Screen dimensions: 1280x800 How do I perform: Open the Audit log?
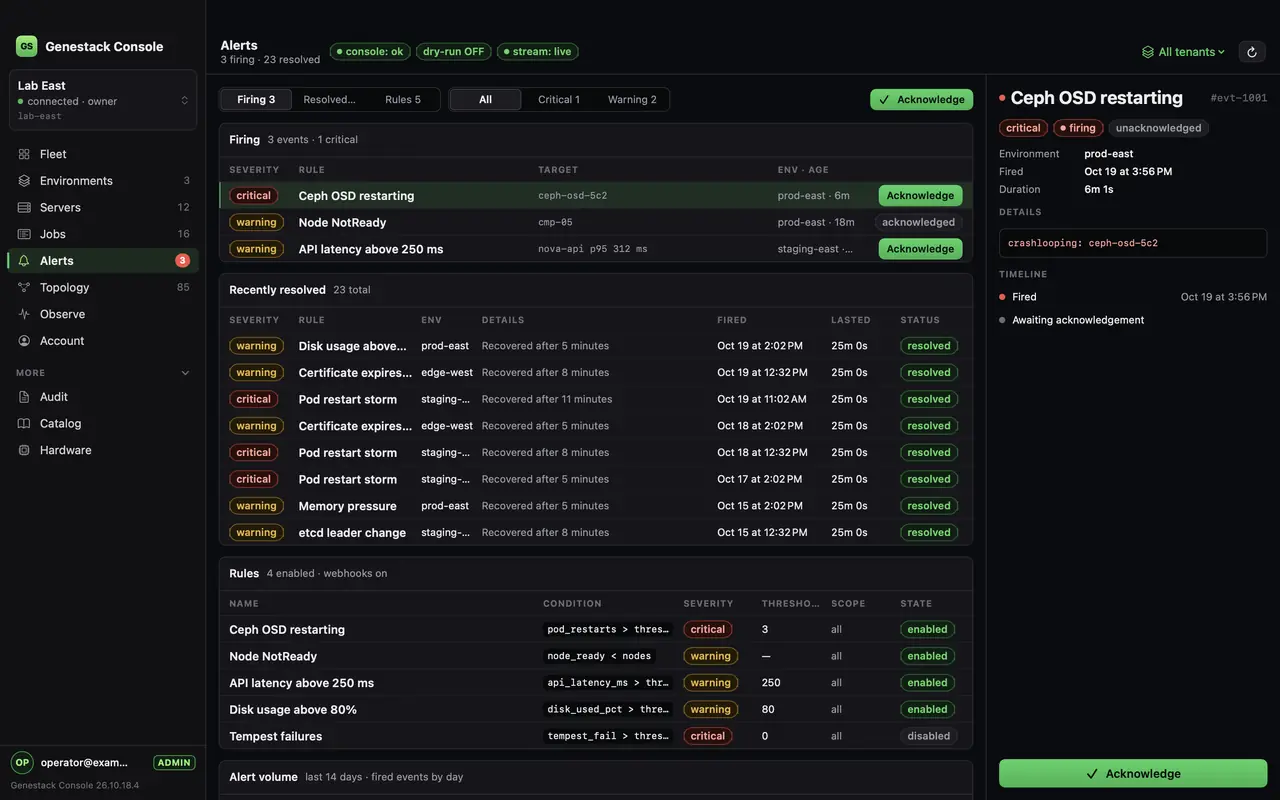(103, 397)
